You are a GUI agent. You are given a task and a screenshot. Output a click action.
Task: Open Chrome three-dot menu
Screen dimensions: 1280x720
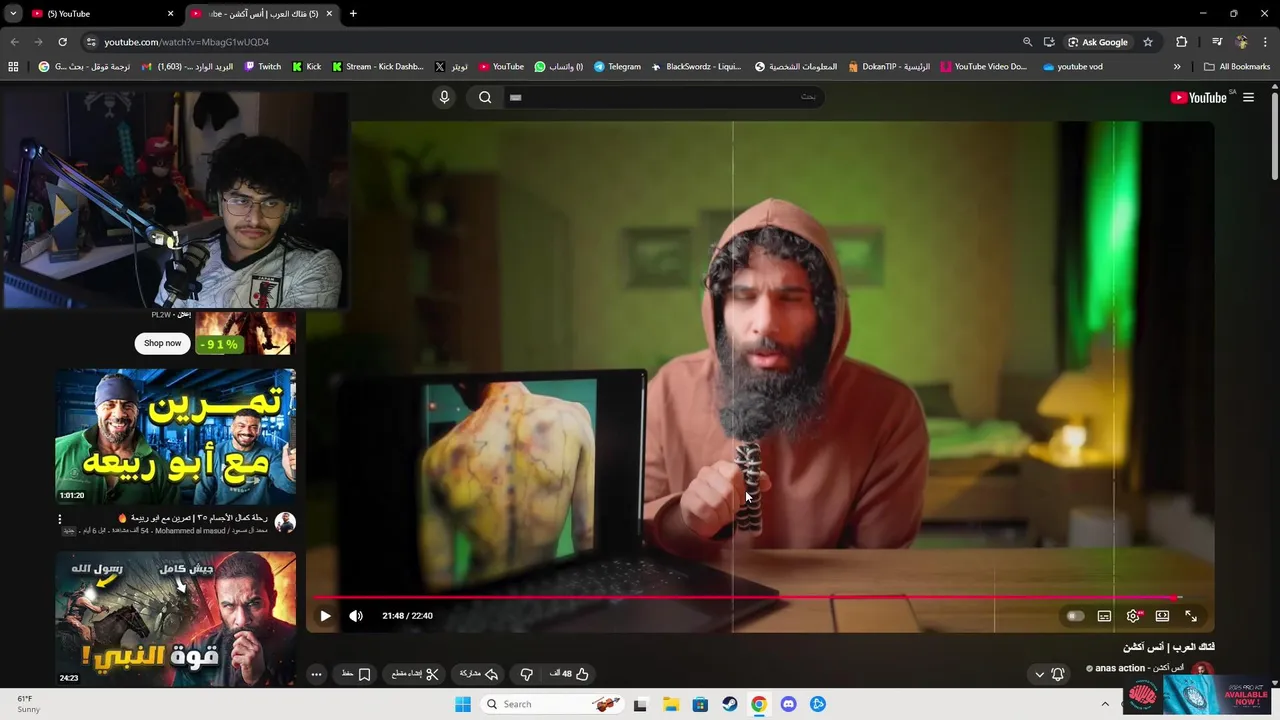(1265, 42)
